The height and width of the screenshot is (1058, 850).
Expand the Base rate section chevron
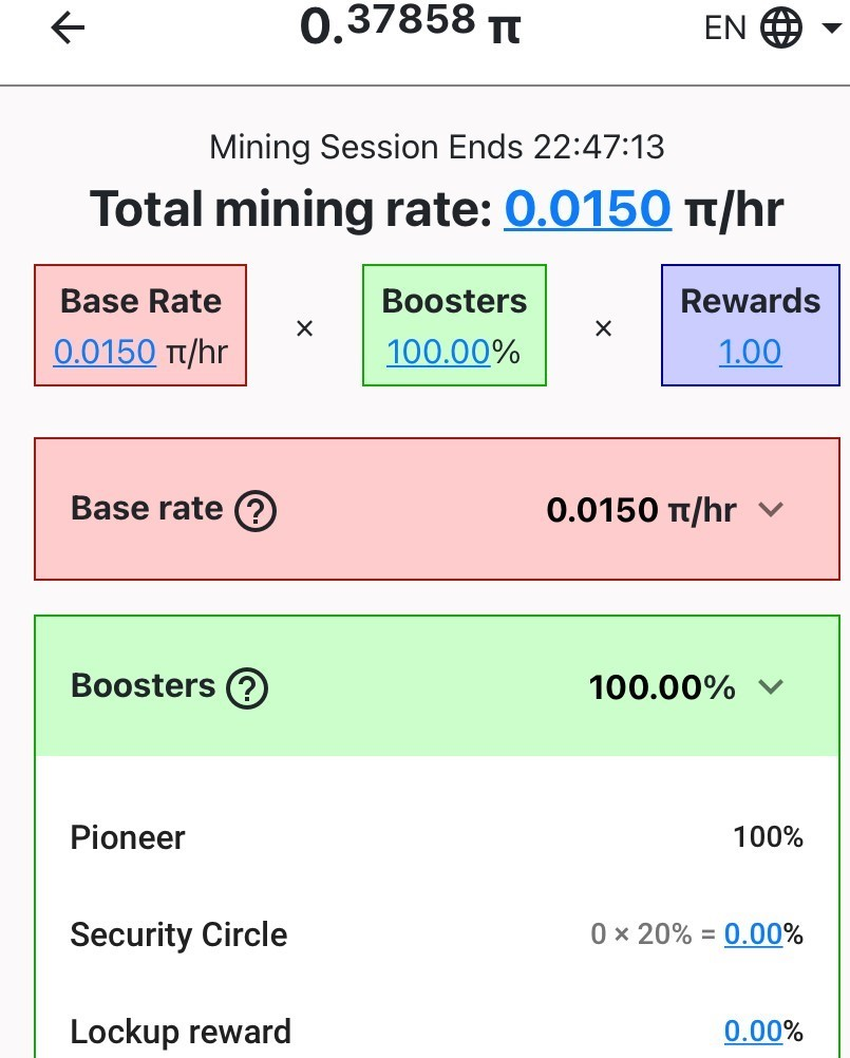770,509
